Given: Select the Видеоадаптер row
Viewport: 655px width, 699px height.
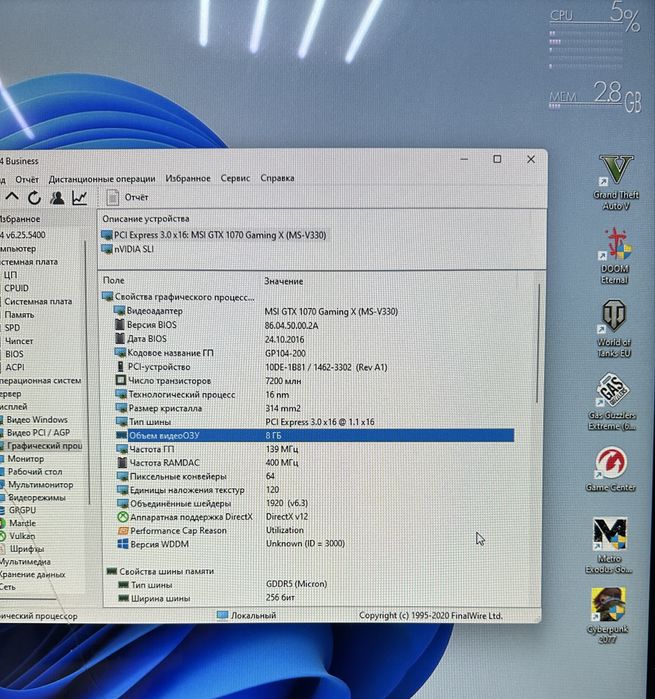Looking at the screenshot, I should coord(312,311).
